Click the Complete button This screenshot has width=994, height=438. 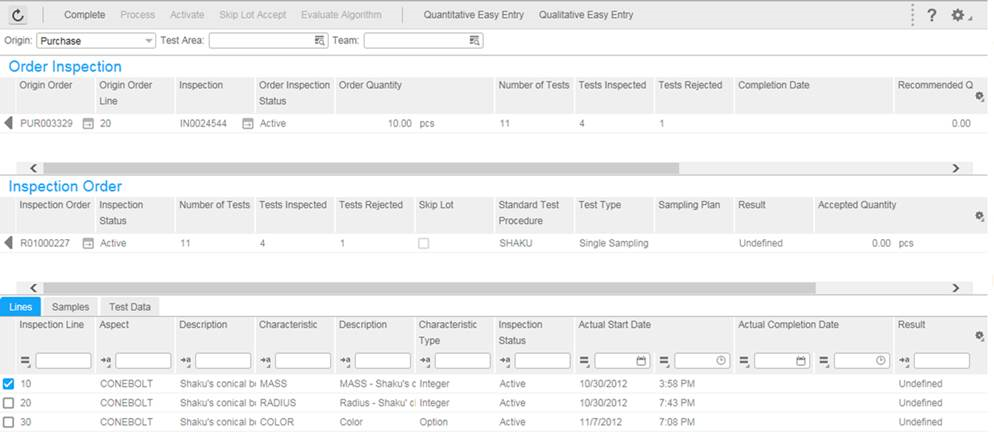point(85,15)
